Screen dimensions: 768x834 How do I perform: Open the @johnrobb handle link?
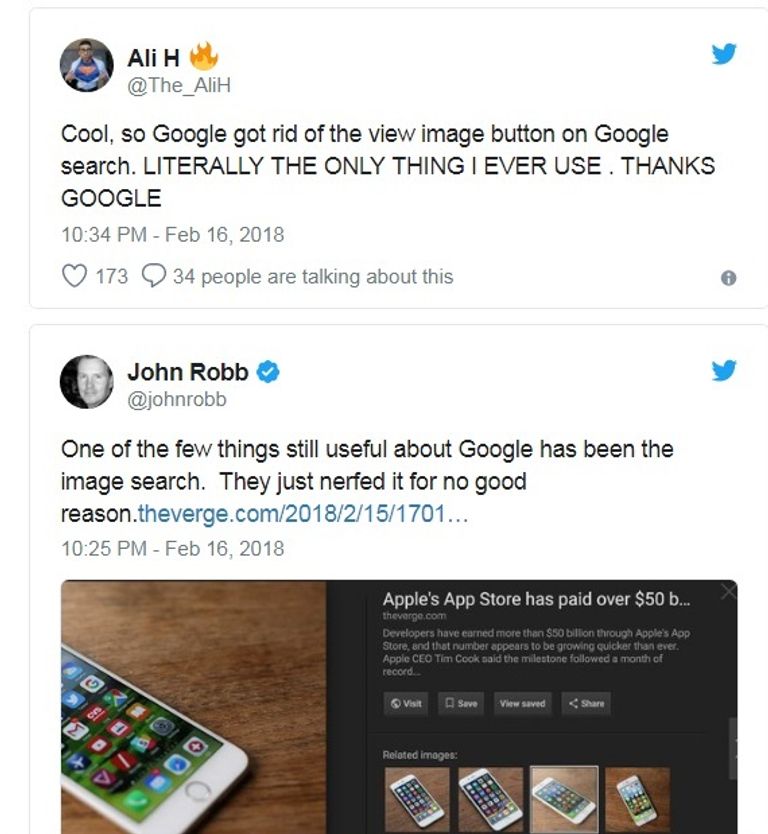[x=177, y=399]
